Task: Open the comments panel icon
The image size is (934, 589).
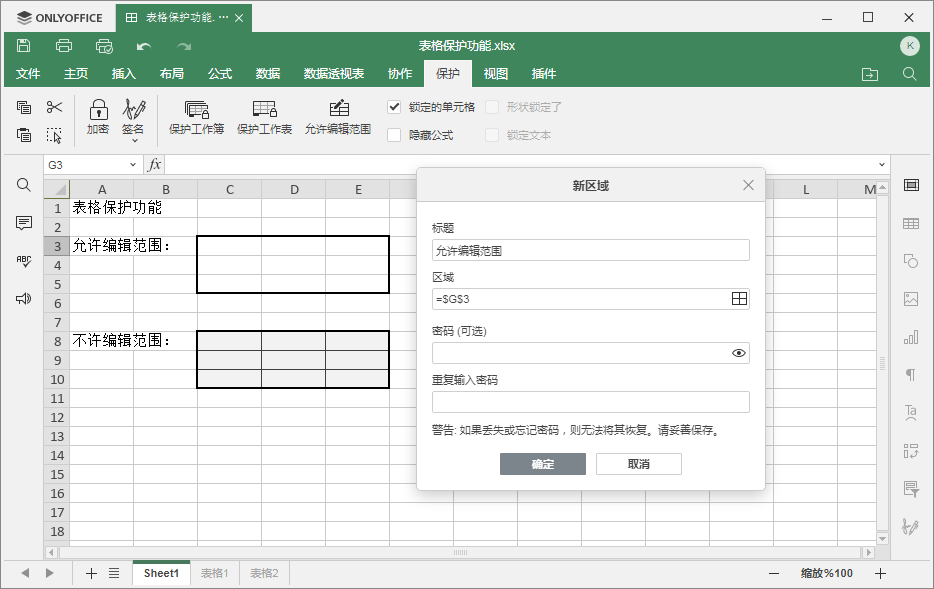Action: (x=24, y=223)
